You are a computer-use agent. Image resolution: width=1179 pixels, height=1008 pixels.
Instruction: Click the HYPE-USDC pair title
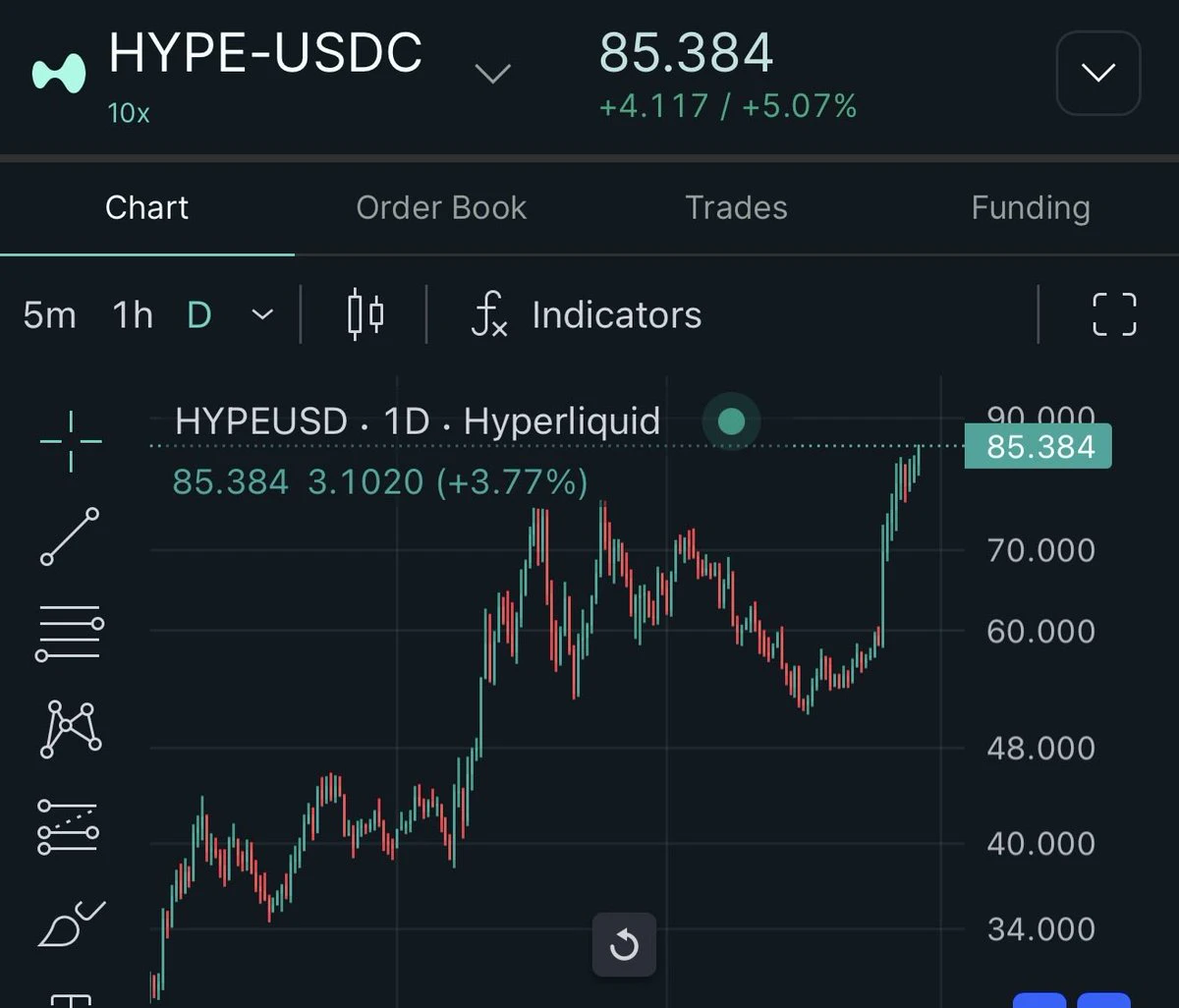[265, 53]
